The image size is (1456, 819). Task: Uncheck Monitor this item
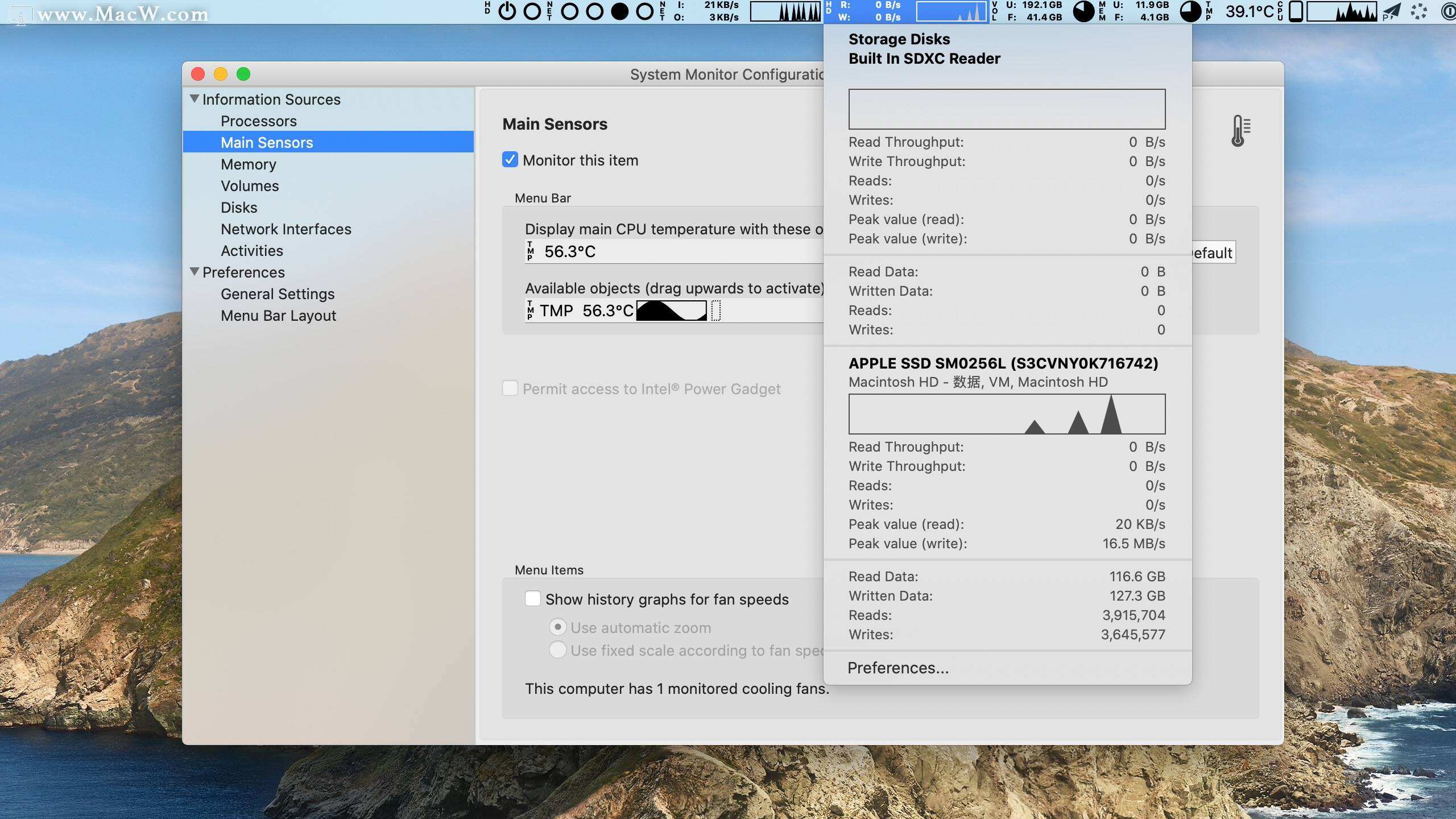click(x=510, y=160)
